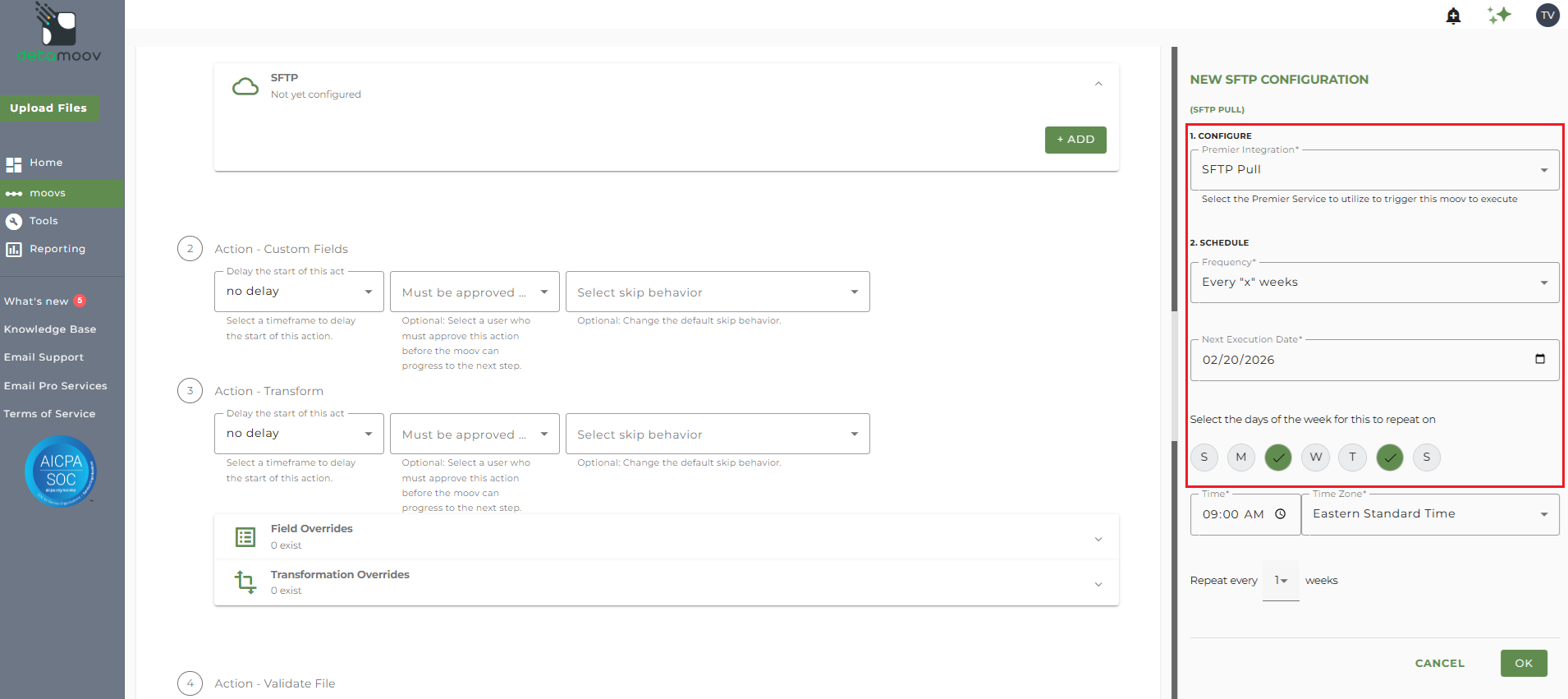Expand the Transformation Overrides section
Image resolution: width=1568 pixels, height=699 pixels.
pos(1098,584)
